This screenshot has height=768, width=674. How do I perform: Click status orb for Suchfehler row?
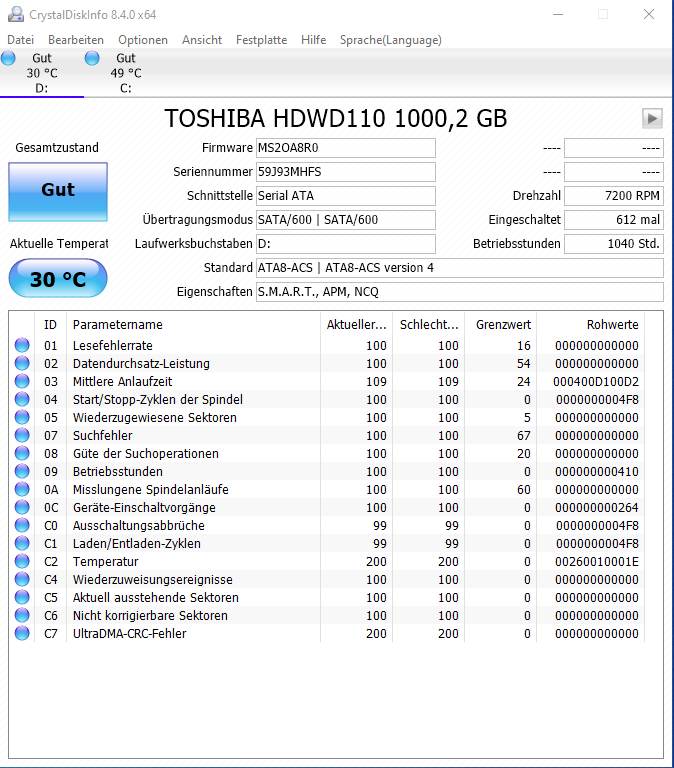point(22,435)
